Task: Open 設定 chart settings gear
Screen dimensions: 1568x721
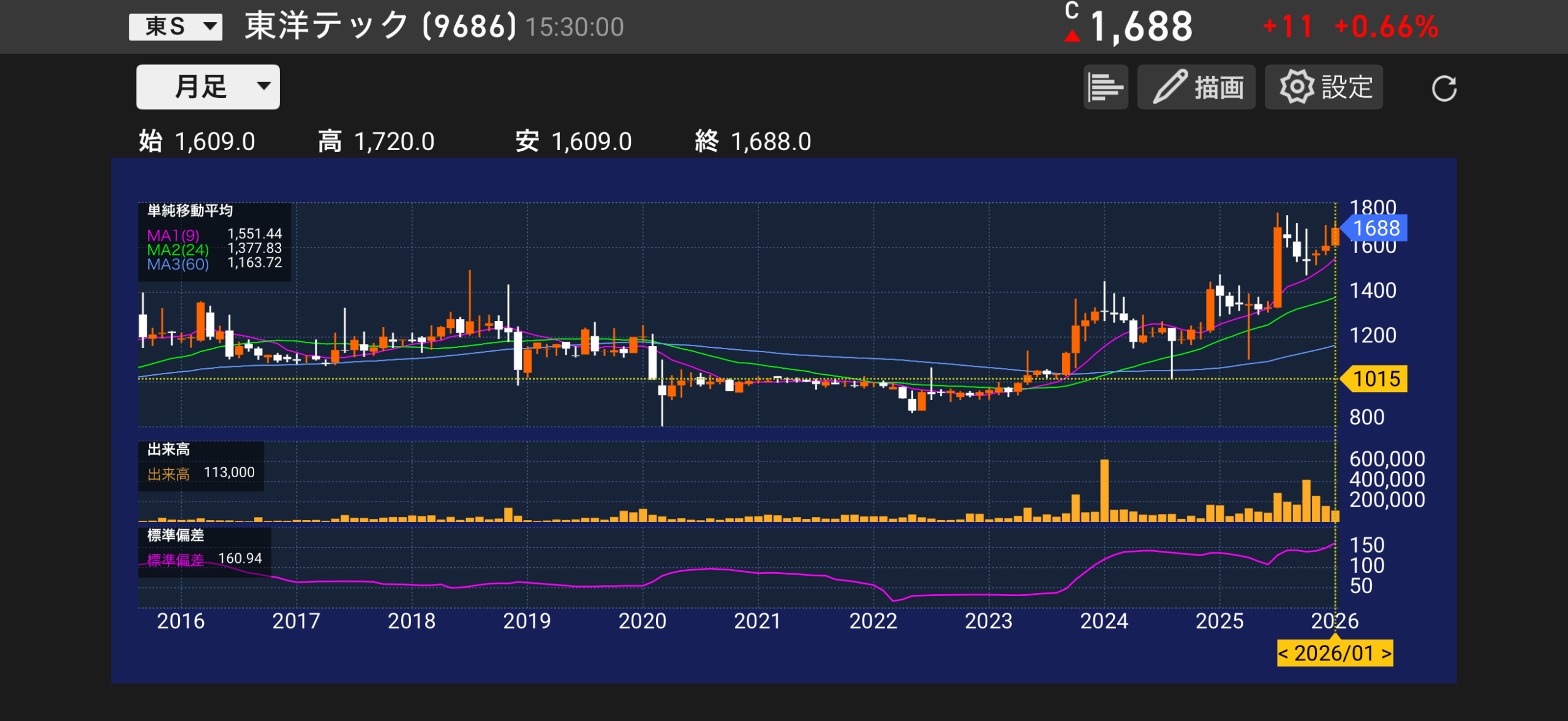Action: coord(1323,87)
